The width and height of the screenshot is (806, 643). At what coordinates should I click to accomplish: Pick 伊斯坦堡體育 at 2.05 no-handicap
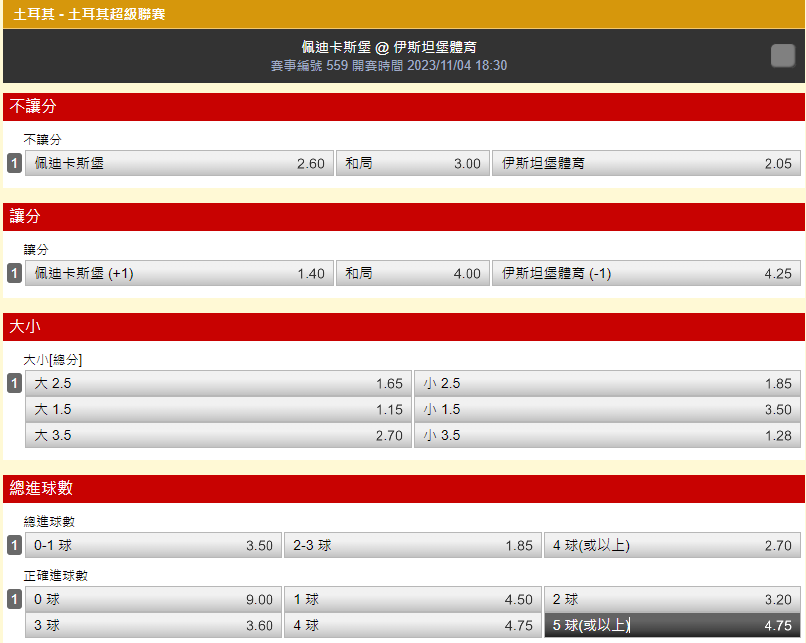point(646,163)
